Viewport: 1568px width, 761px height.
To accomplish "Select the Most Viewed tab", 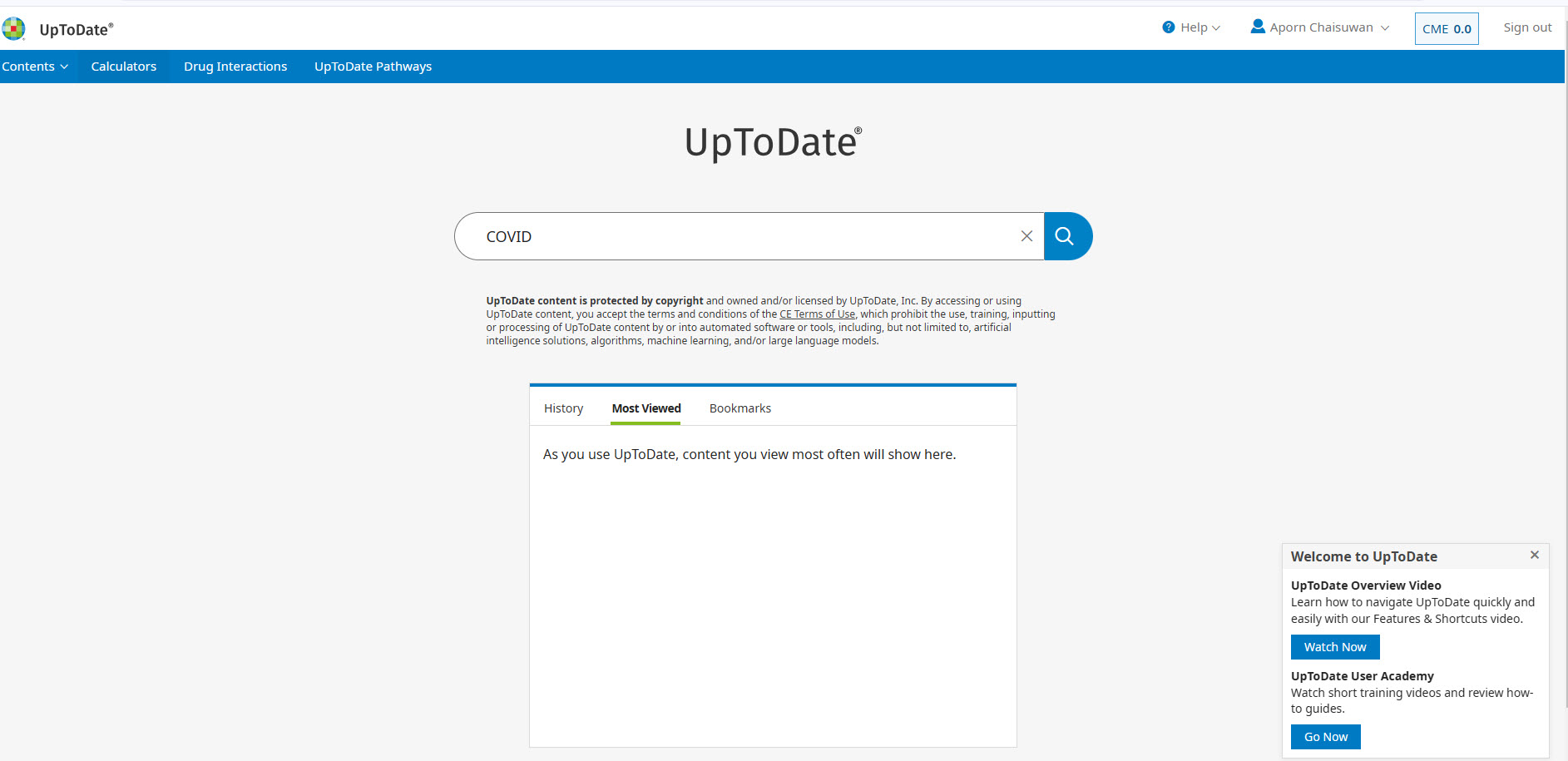I will click(646, 408).
